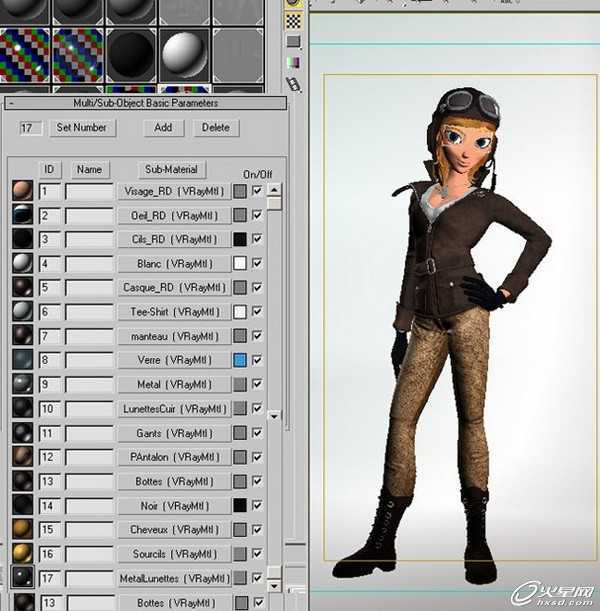Click the Verre glass sphere preview
Image resolution: width=600 pixels, height=611 pixels.
(23, 360)
